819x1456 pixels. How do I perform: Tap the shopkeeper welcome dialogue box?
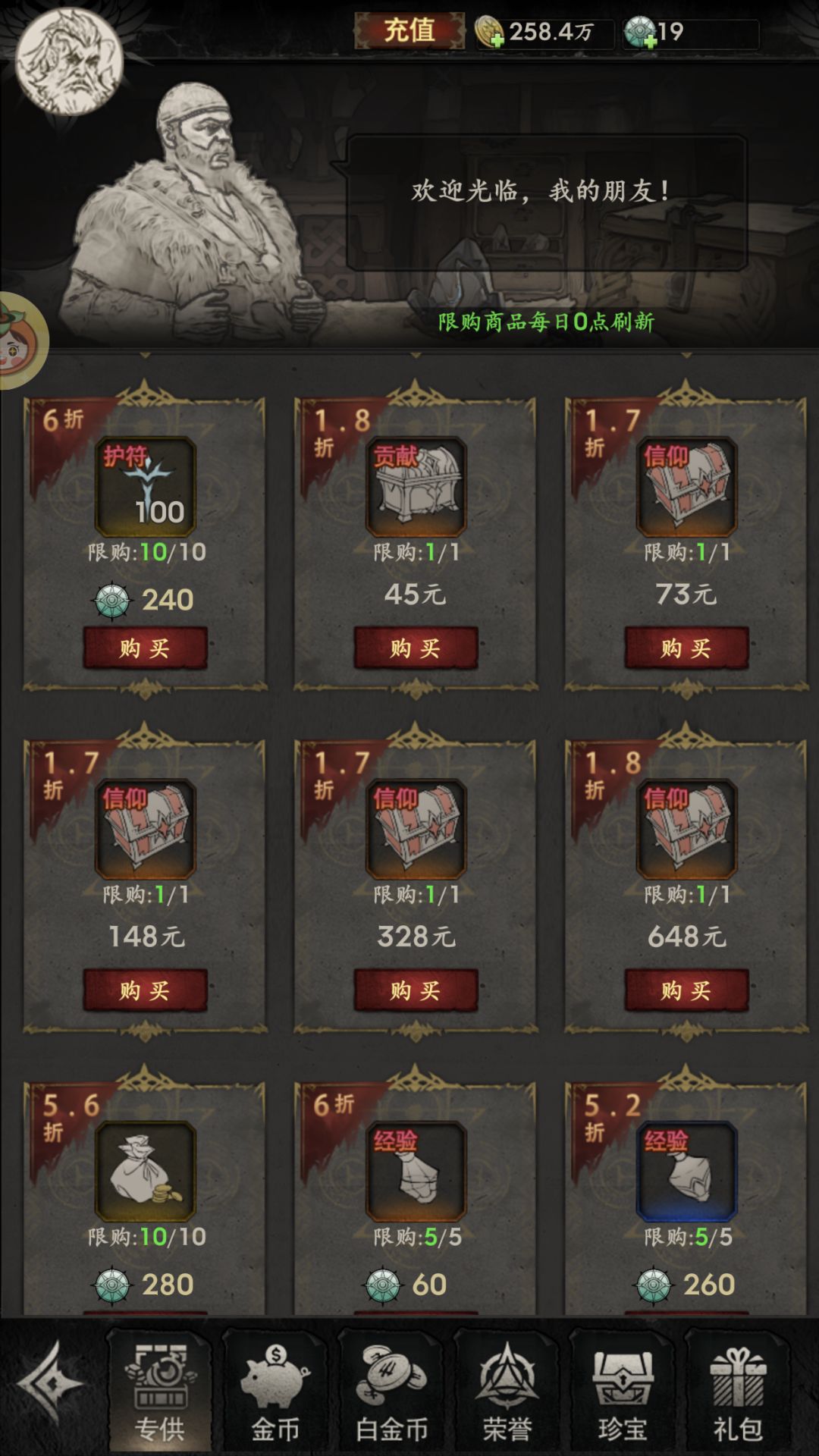[547, 202]
